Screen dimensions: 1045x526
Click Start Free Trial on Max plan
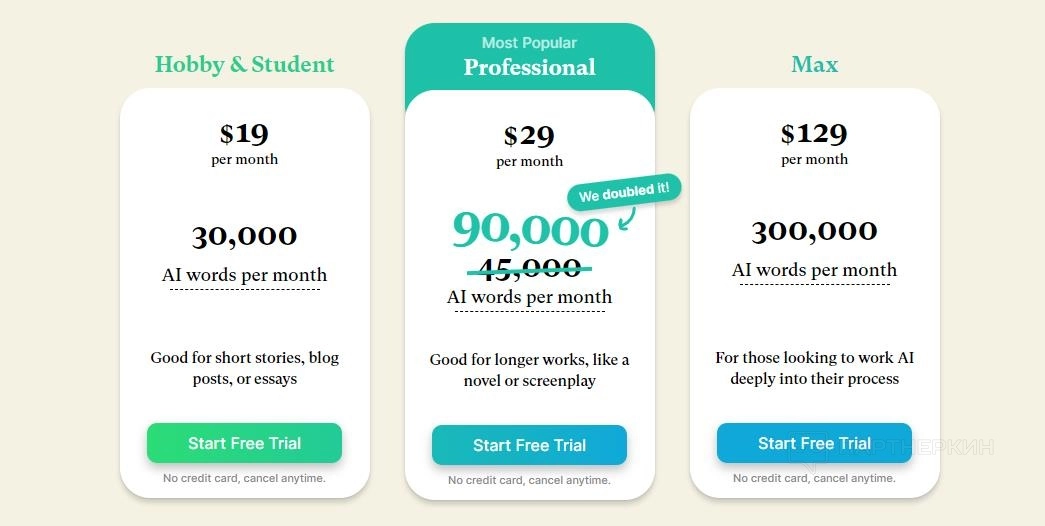[x=814, y=443]
